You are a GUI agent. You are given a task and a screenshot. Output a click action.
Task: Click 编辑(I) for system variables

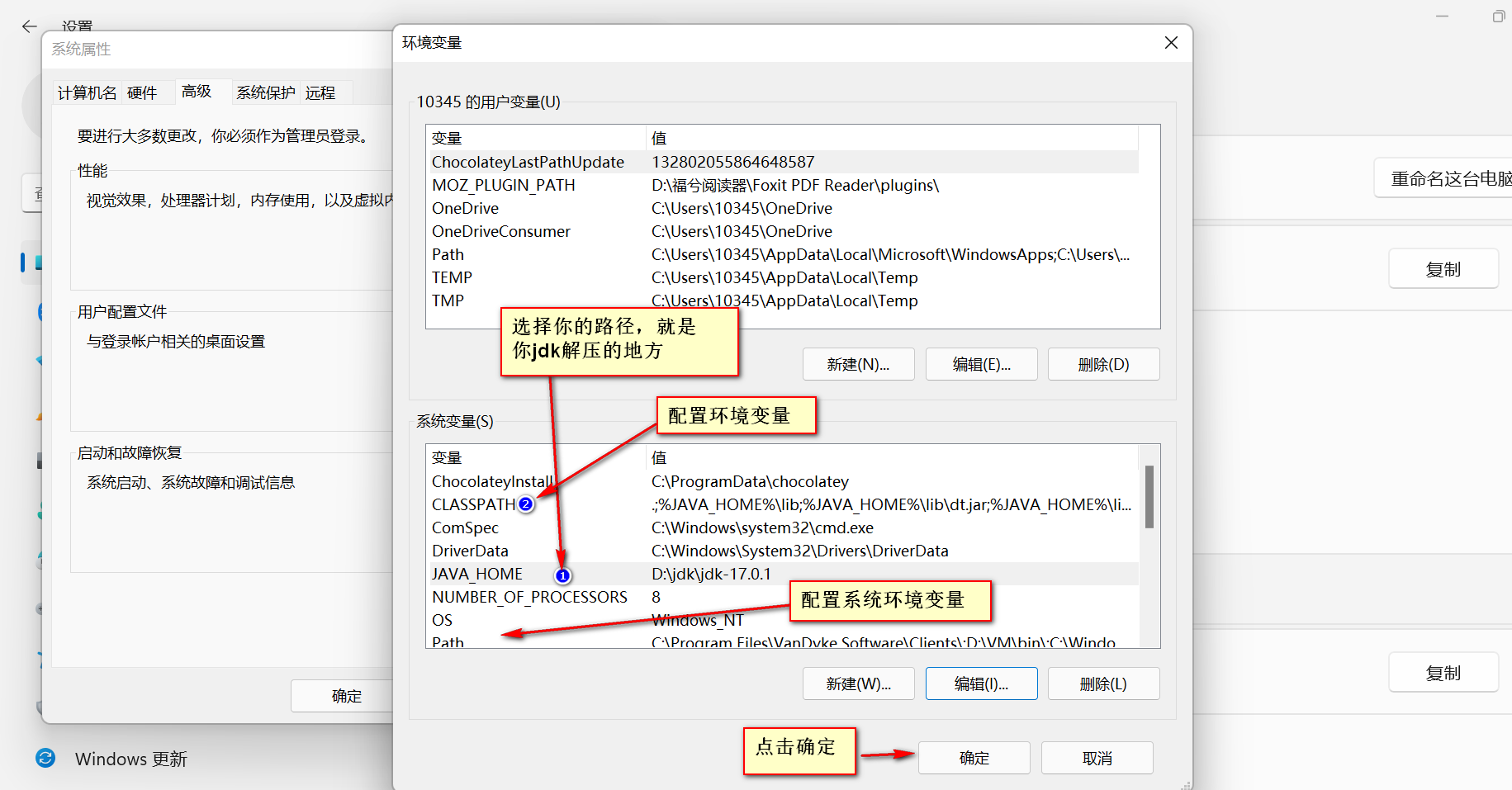981,684
